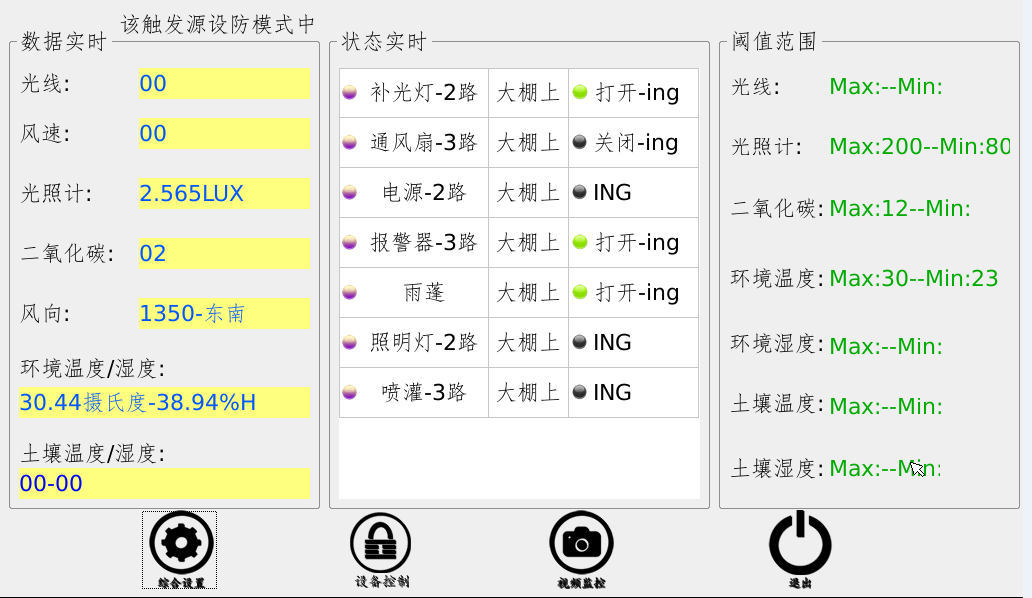Select the 照明灯-2路 device name cell
The image size is (1032, 598).
tap(424, 343)
